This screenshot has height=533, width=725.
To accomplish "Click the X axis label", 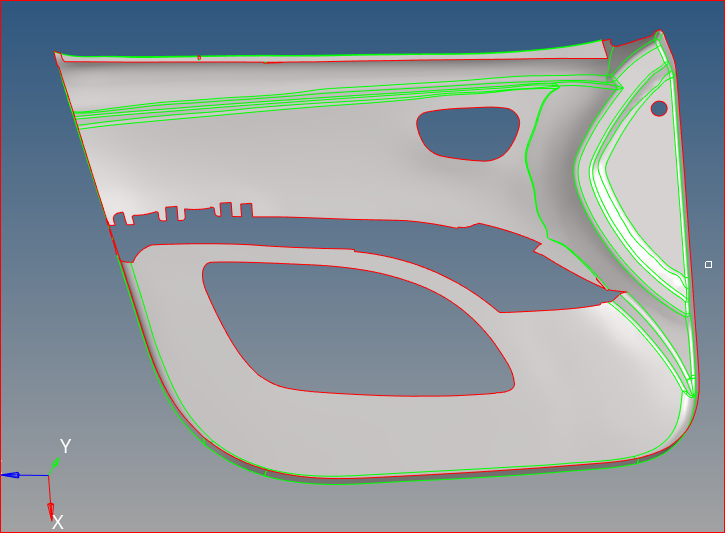I will tap(57, 522).
